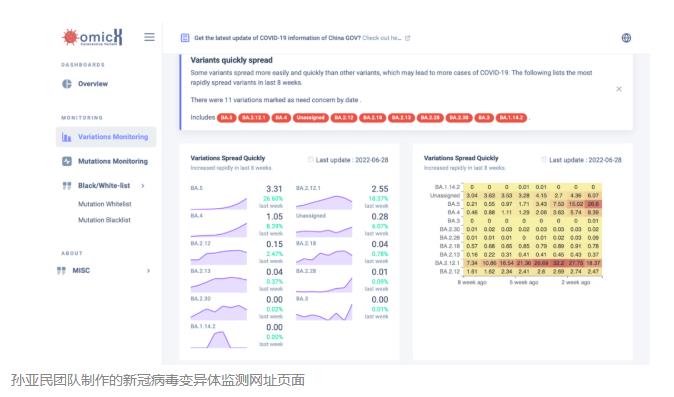The image size is (674, 397).
Task: Go to Mutations Monitoring
Action: [x=113, y=161]
